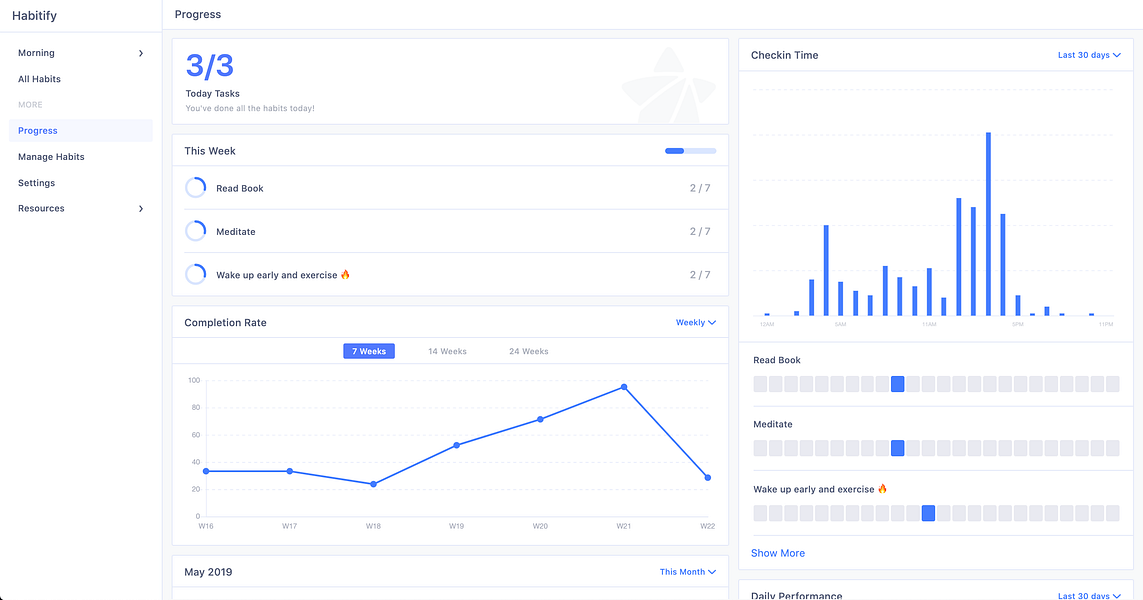This screenshot has height=600, width=1143.
Task: Click the Meditate progress ring
Action: tap(195, 230)
